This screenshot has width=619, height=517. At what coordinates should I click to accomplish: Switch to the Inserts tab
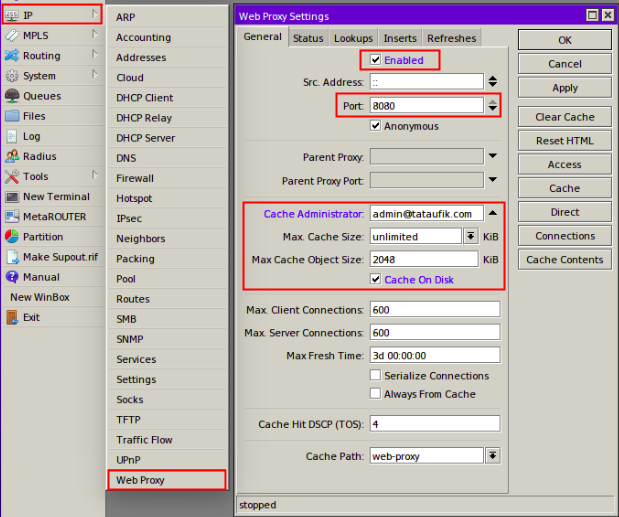click(x=400, y=38)
